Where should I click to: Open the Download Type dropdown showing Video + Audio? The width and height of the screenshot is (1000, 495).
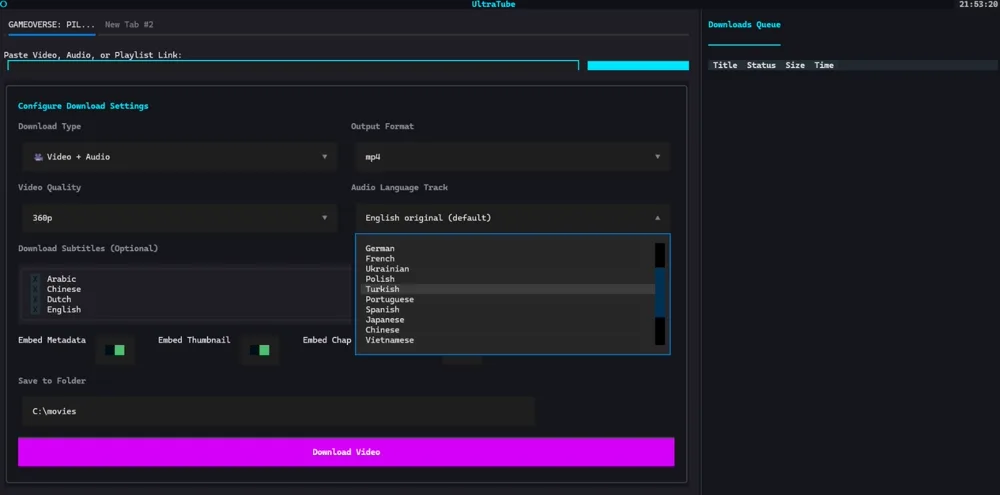[x=180, y=157]
